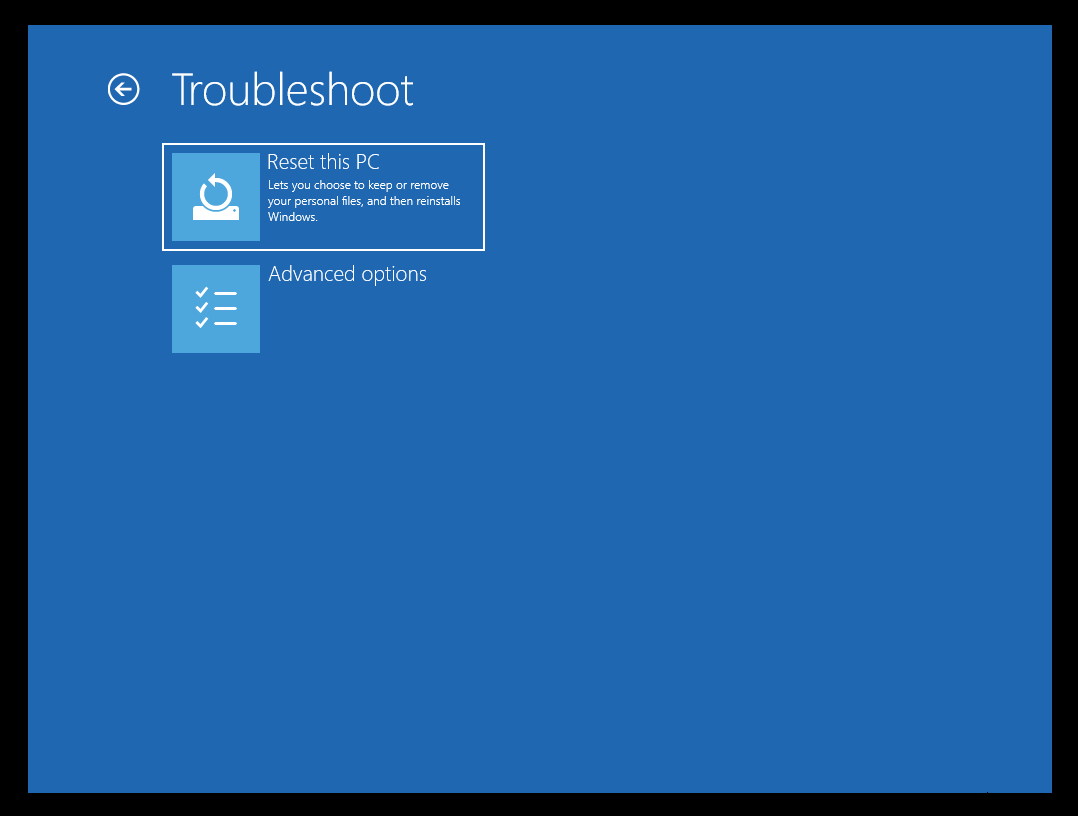Click the reinstalls Windows description text
1078x816 pixels.
point(364,200)
